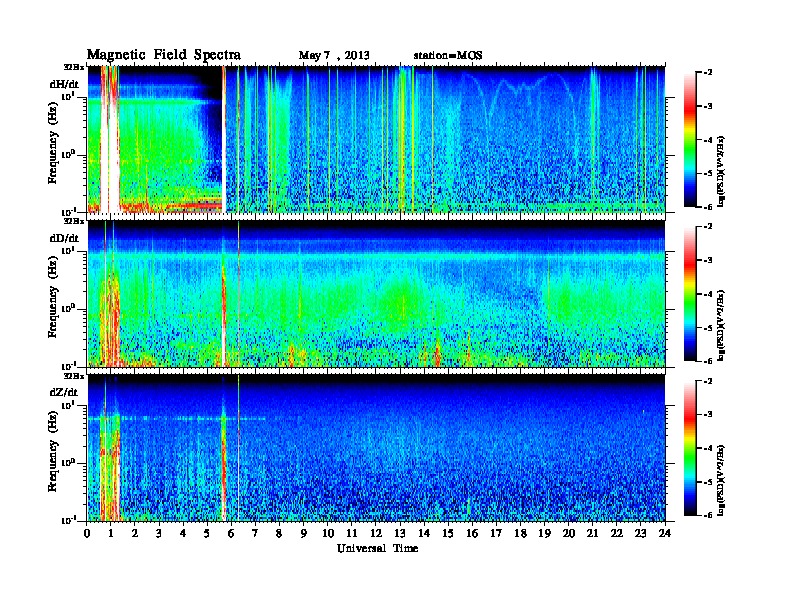The width and height of the screenshot is (792, 612).
Task: Click the hour "2" tick label on time axis
Action: 135,534
